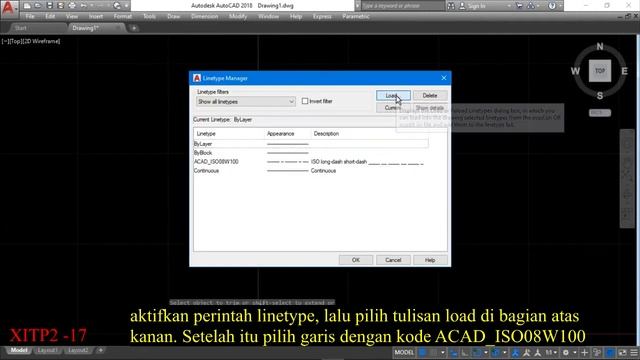The height and width of the screenshot is (360, 640).
Task: Toggle Snap mode in status bar
Action: [x=434, y=352]
